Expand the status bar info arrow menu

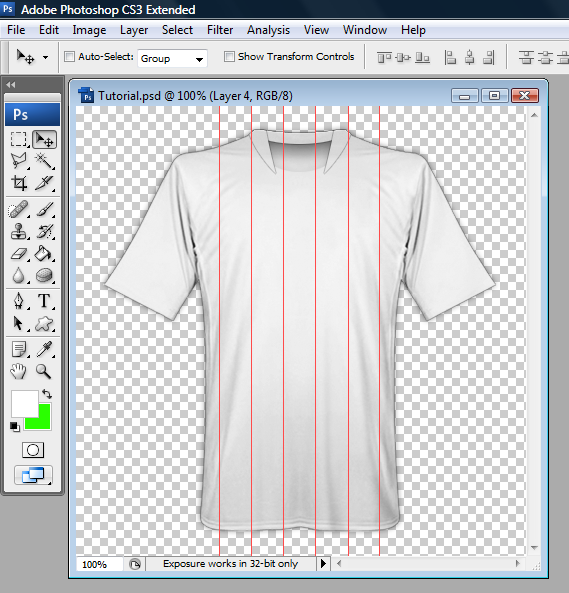(x=323, y=564)
